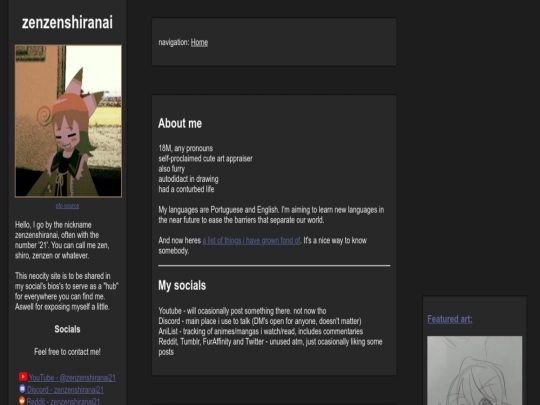This screenshot has height=405, width=540.
Task: Click the divider line above My socials
Action: pos(274,266)
